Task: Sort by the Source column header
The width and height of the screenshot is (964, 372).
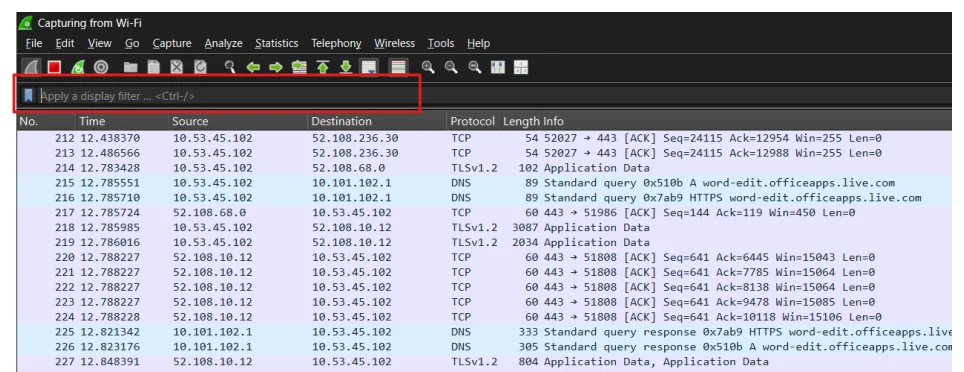Action: [239, 121]
